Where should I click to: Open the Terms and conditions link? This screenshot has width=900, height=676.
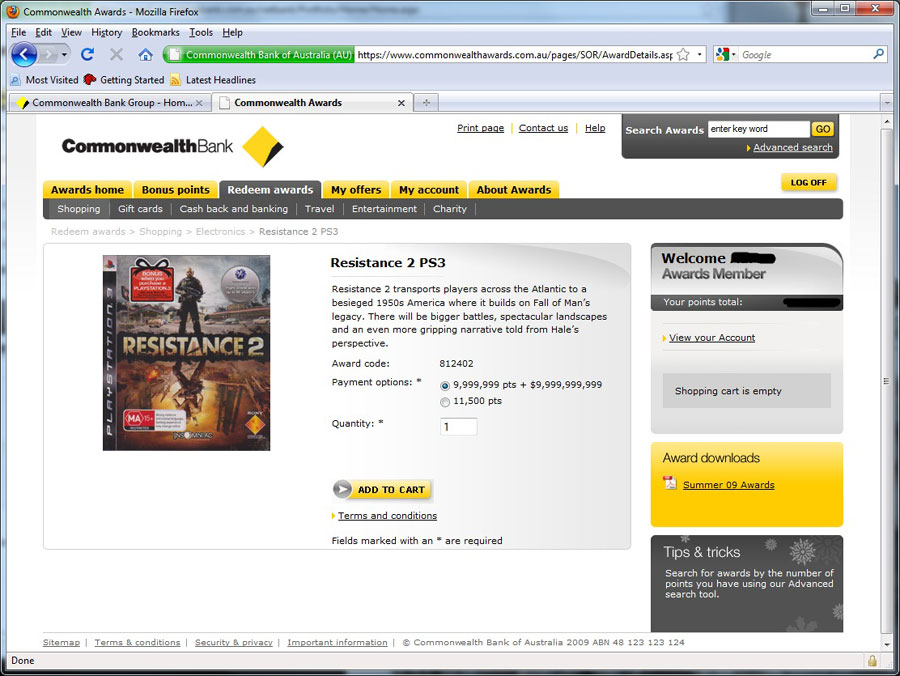click(x=387, y=516)
